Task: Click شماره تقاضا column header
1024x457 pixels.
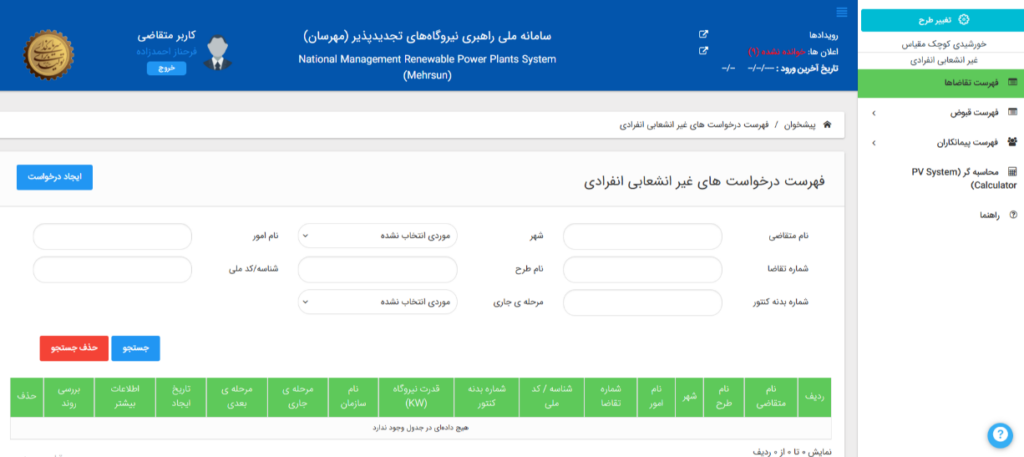Action: coord(611,397)
